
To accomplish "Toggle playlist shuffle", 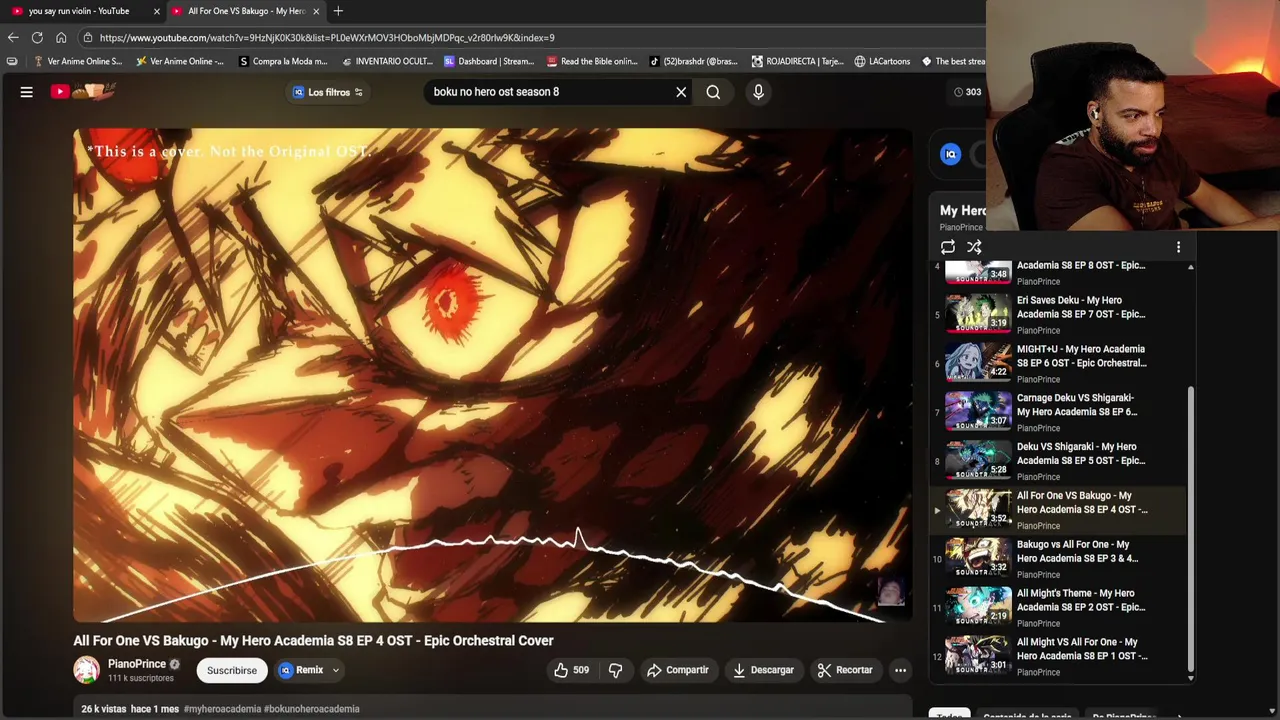I will point(974,247).
